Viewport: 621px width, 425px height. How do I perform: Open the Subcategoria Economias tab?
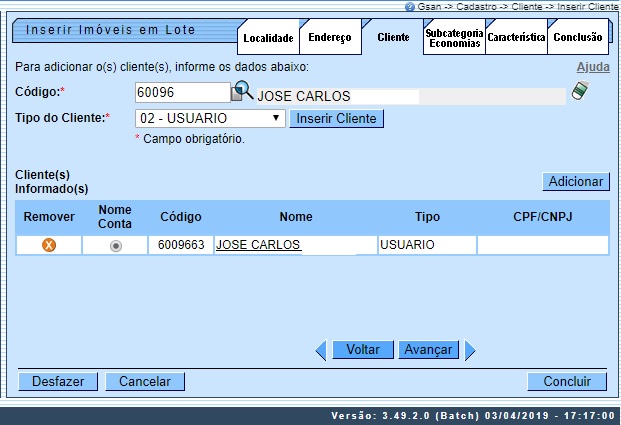[454, 38]
